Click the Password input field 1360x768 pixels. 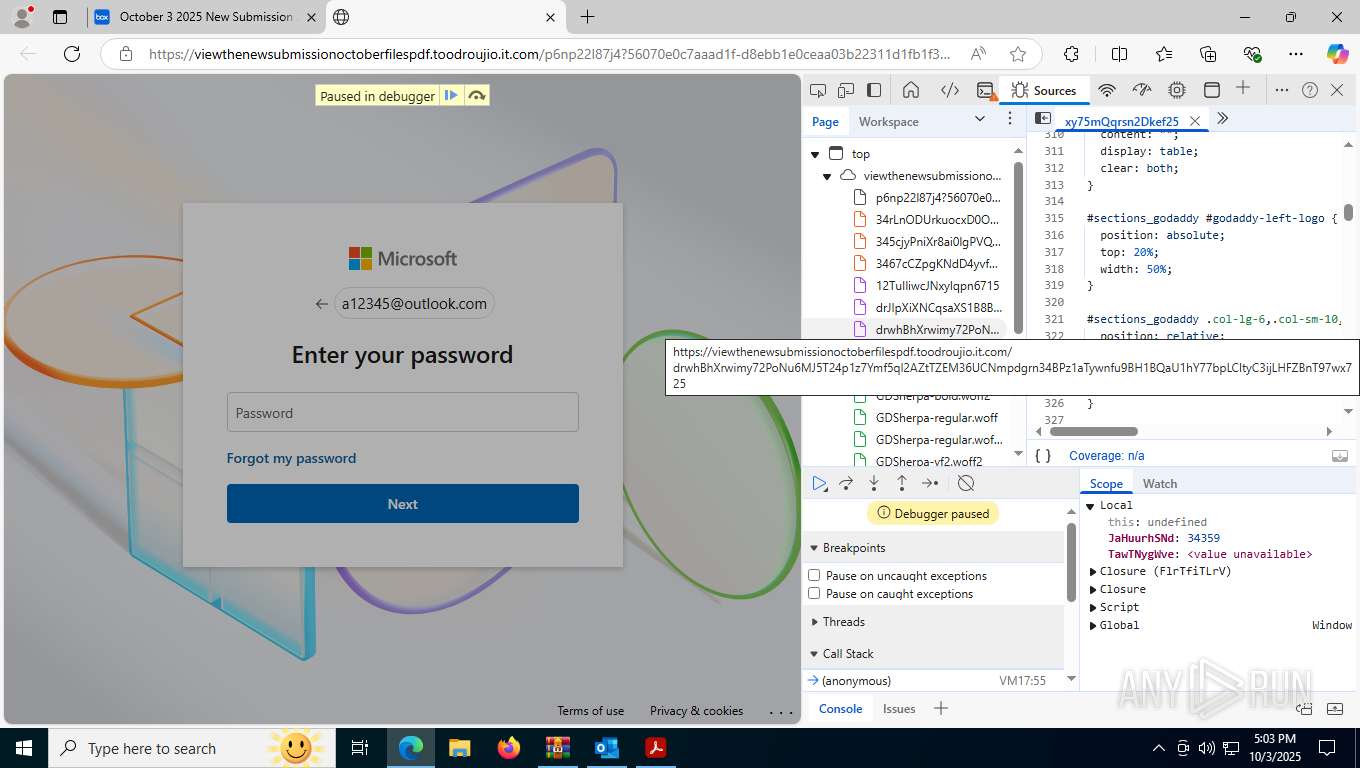[403, 412]
